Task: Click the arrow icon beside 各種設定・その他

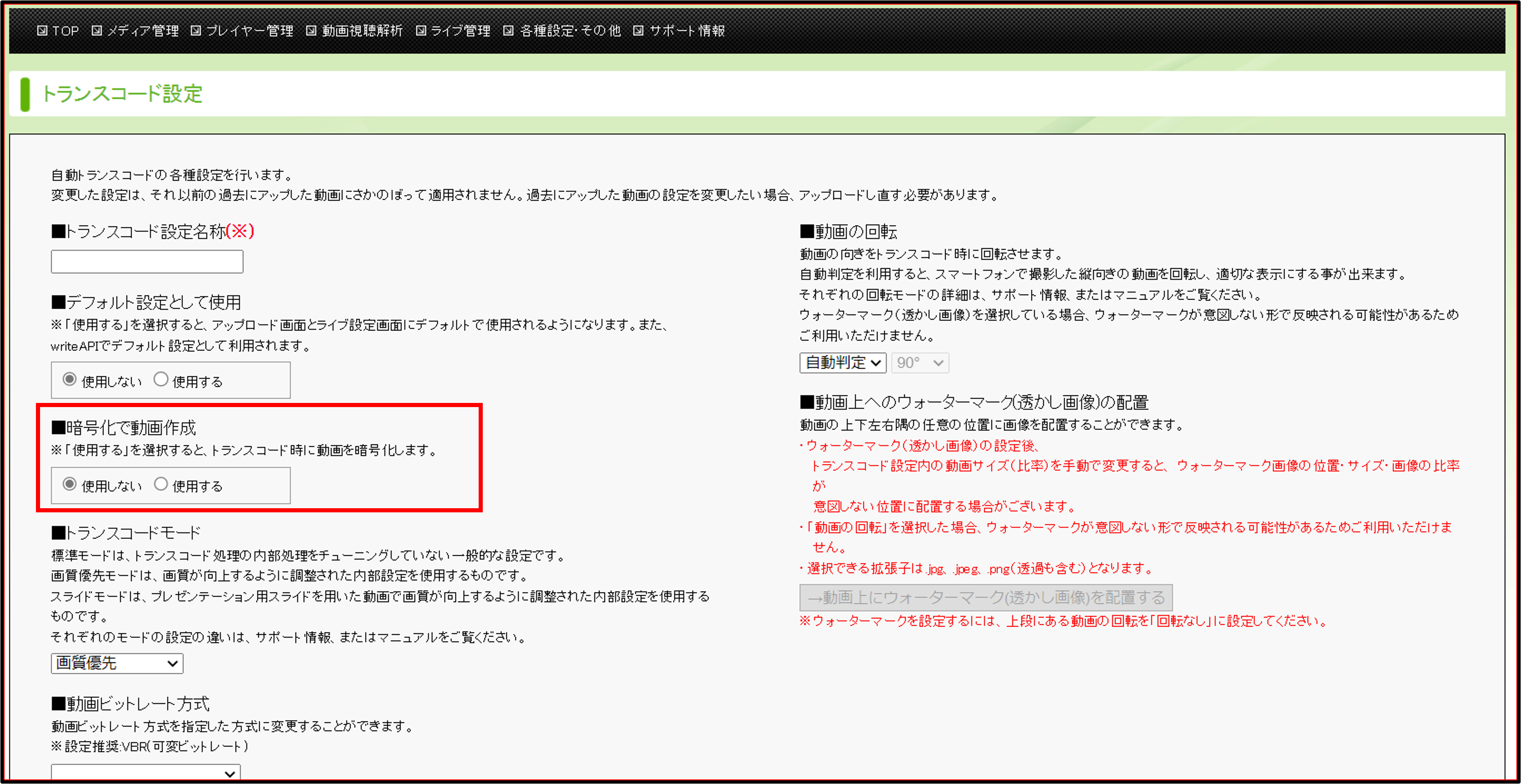Action: click(508, 31)
